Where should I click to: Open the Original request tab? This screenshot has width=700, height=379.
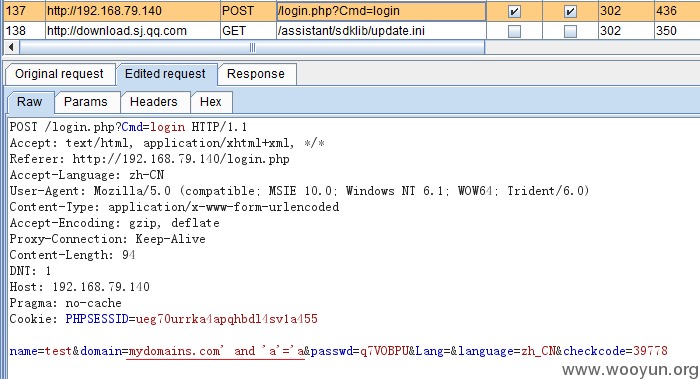[x=59, y=74]
